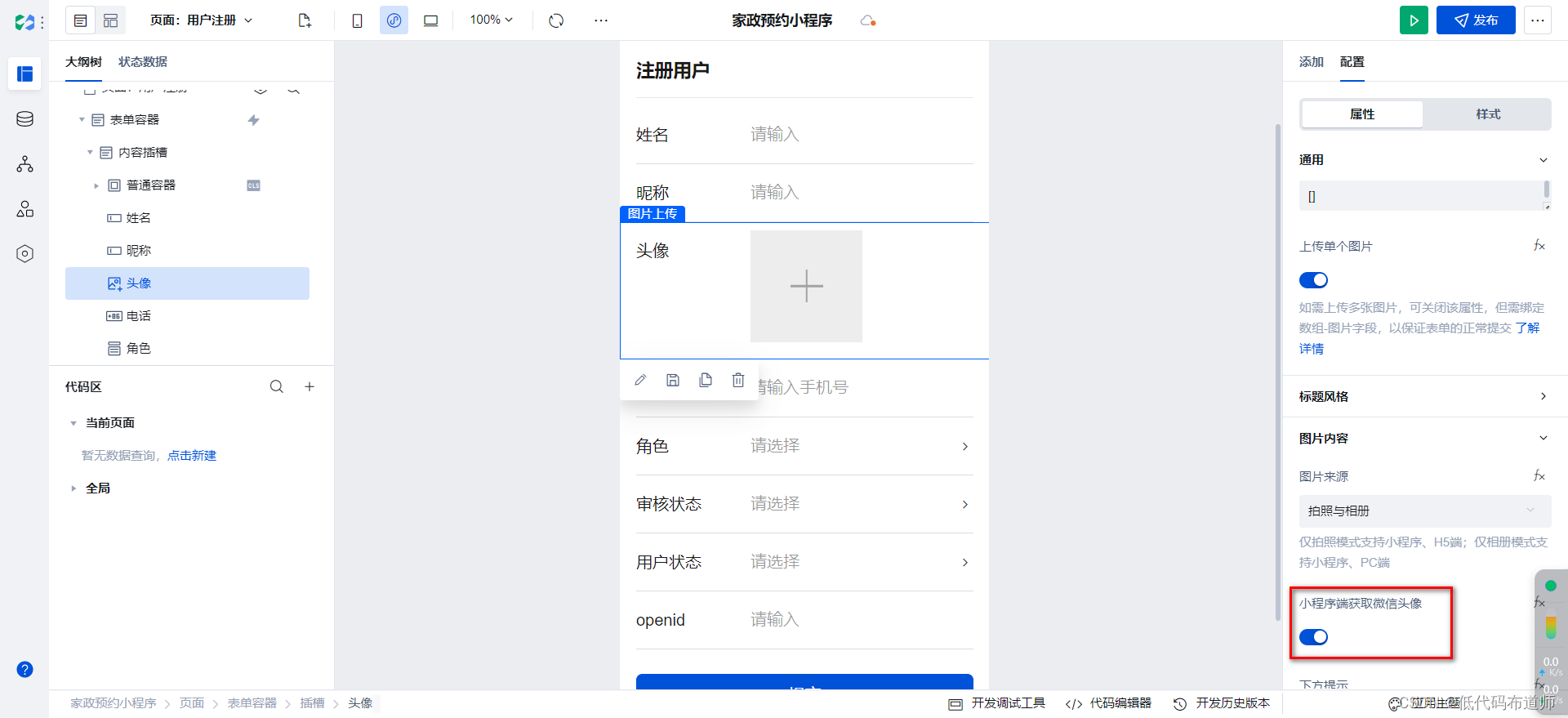This screenshot has width=1568, height=718.
Task: Search in the 代码区 section
Action: 277,386
